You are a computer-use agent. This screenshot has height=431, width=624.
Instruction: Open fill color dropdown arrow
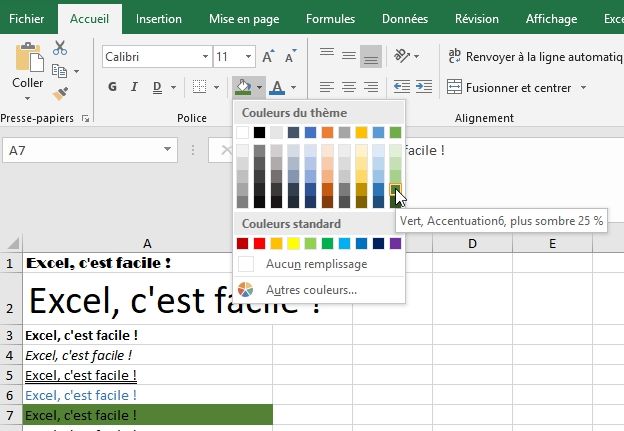tap(259, 87)
